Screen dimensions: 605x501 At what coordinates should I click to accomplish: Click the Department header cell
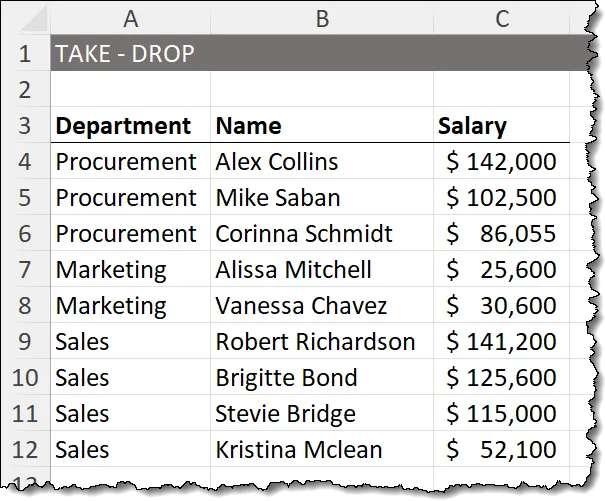123,126
